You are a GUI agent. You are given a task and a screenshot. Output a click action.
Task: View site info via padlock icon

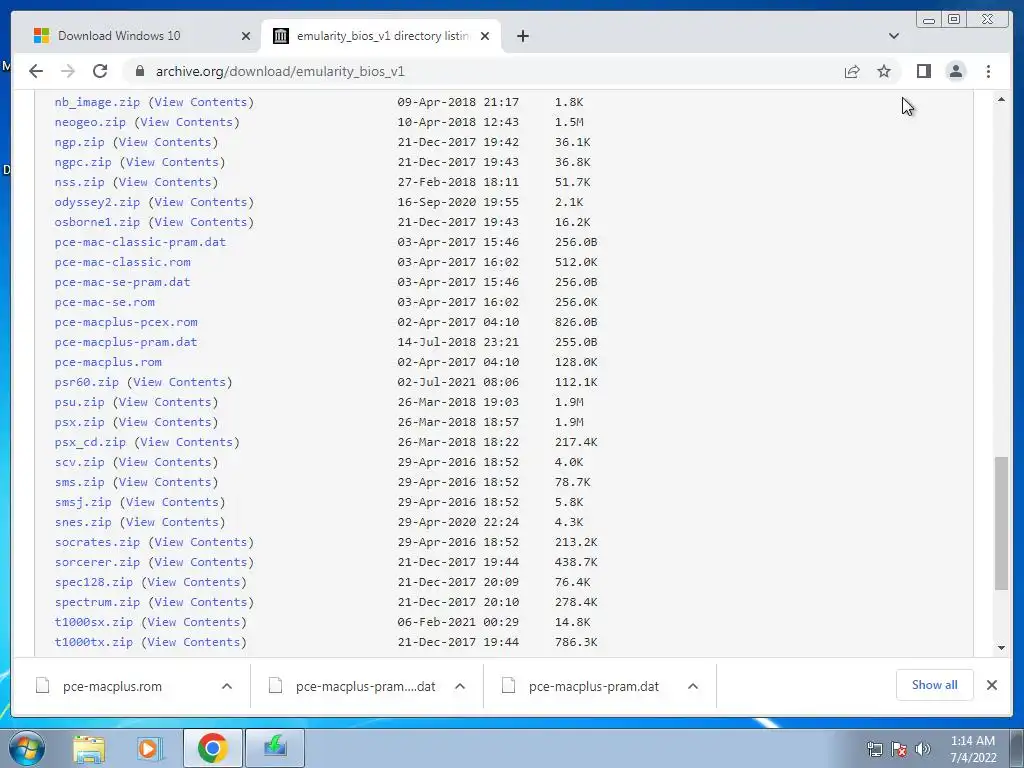140,71
